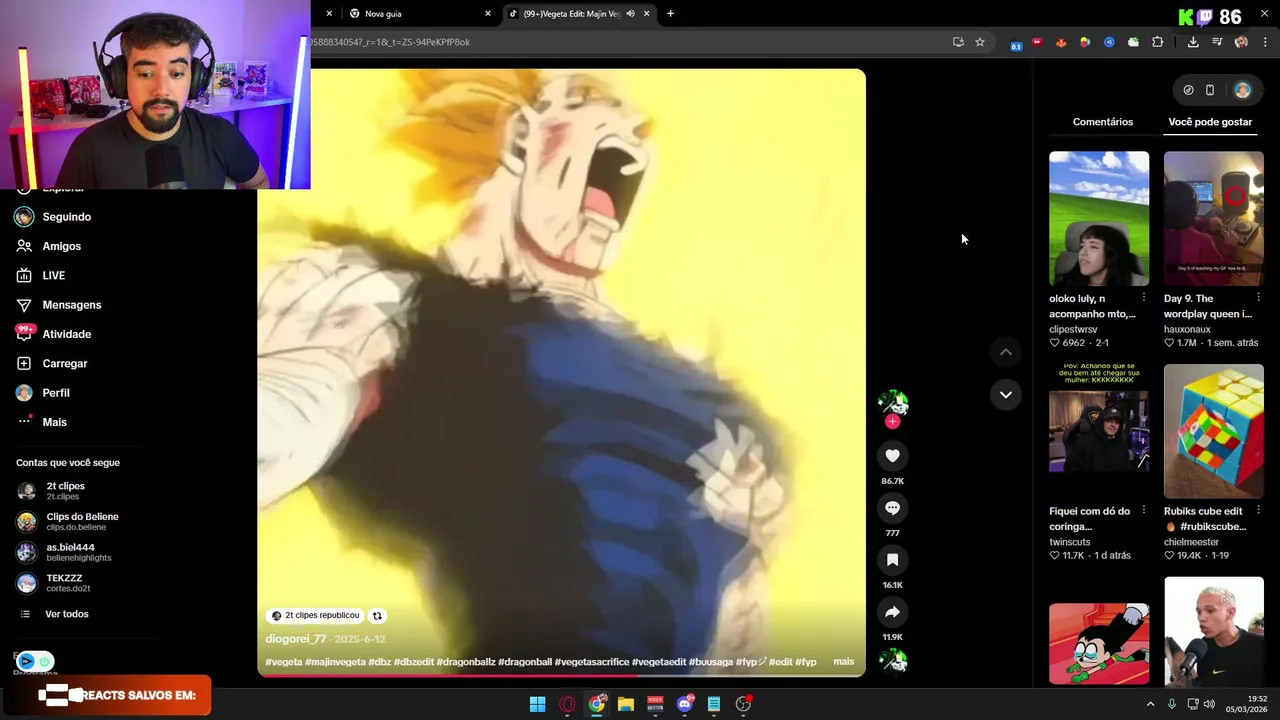Open a new browser tab with plus
Screen dimensions: 1280x720
[x=670, y=14]
